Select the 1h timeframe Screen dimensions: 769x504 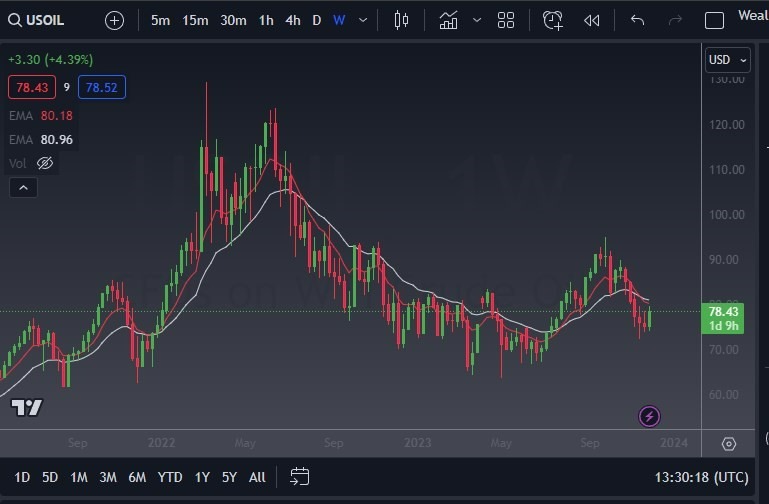[266, 21]
